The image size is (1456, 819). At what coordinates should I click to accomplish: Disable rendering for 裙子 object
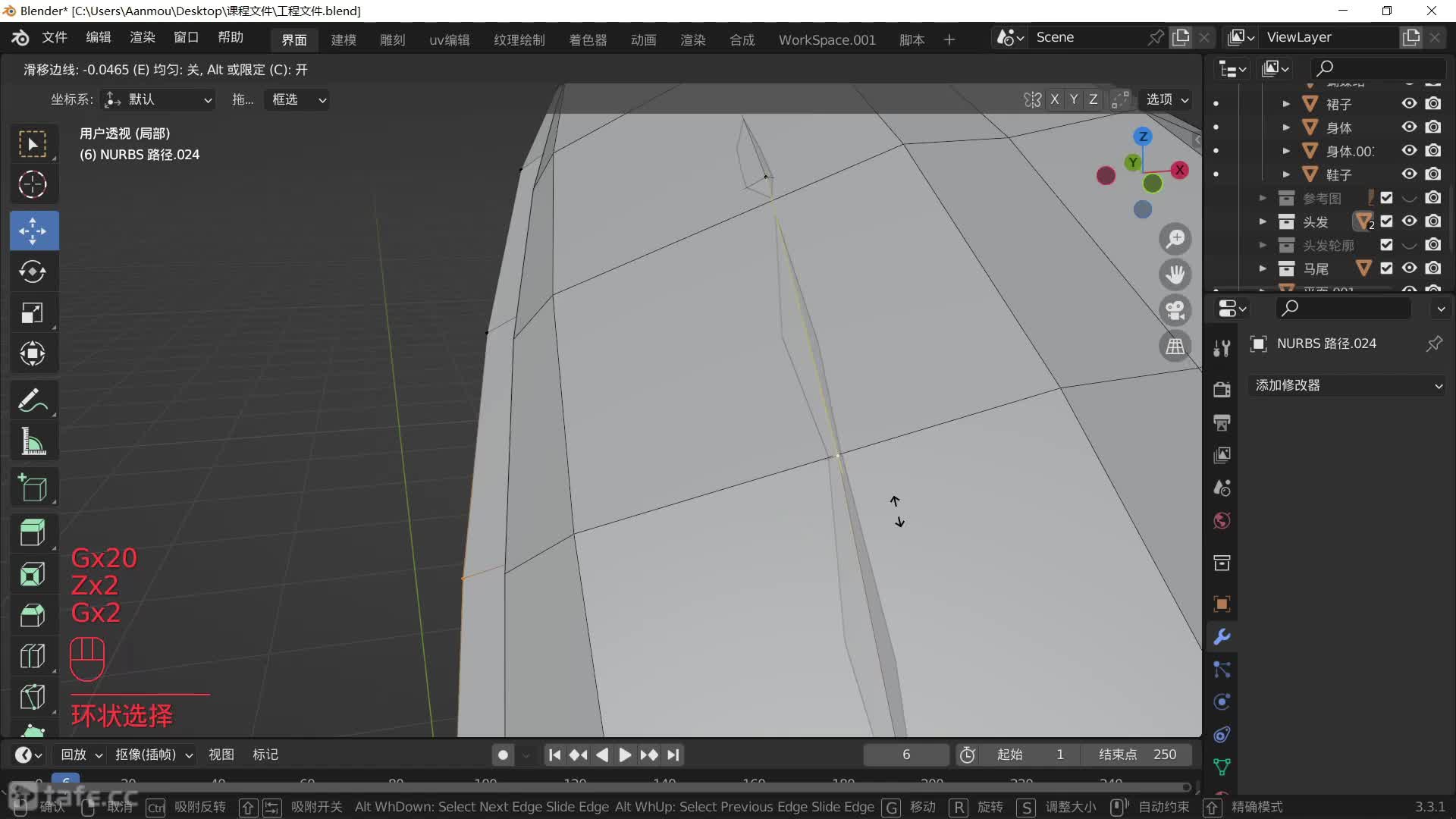tap(1433, 104)
